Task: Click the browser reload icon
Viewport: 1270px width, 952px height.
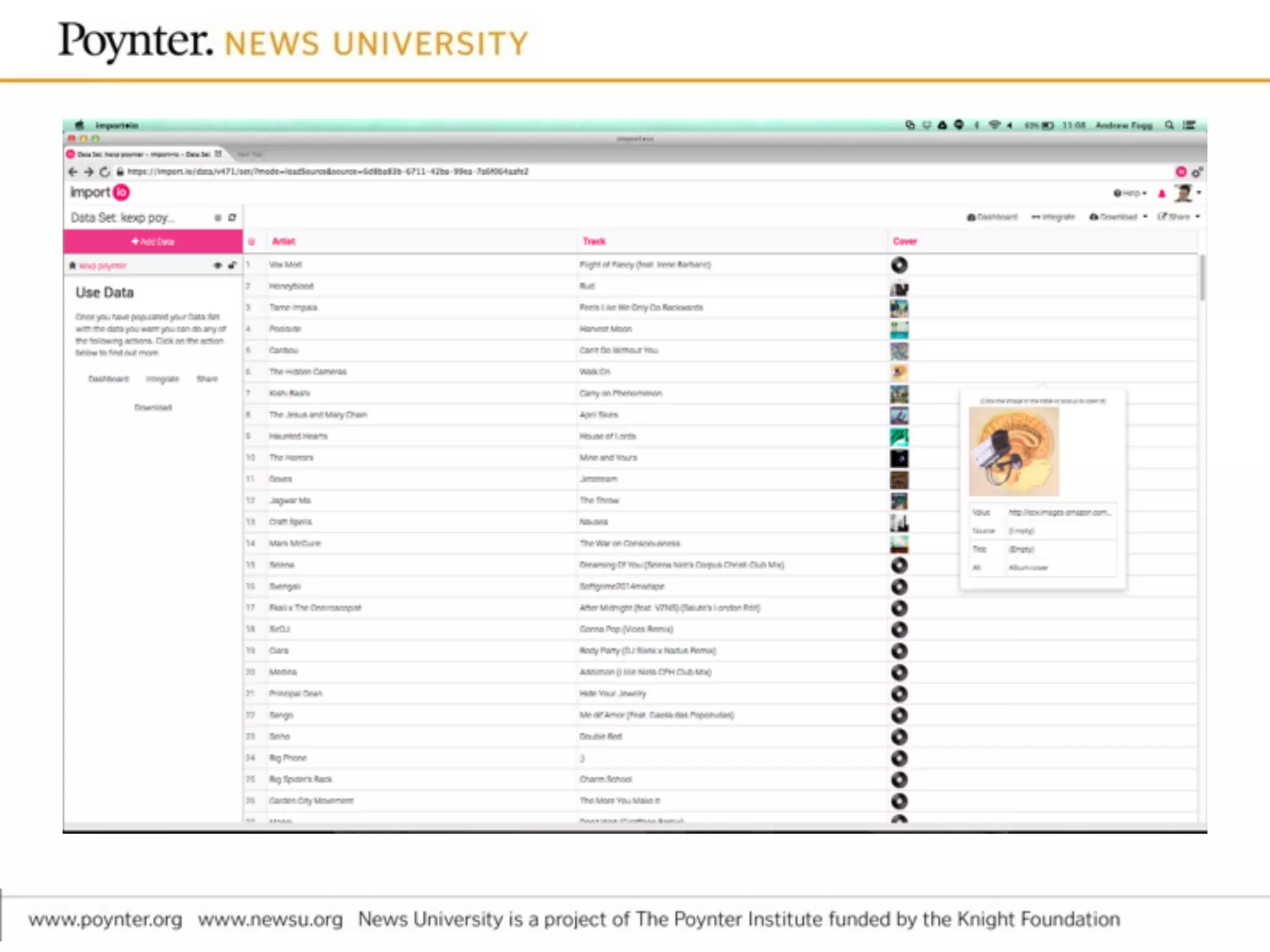Action: pyautogui.click(x=105, y=172)
